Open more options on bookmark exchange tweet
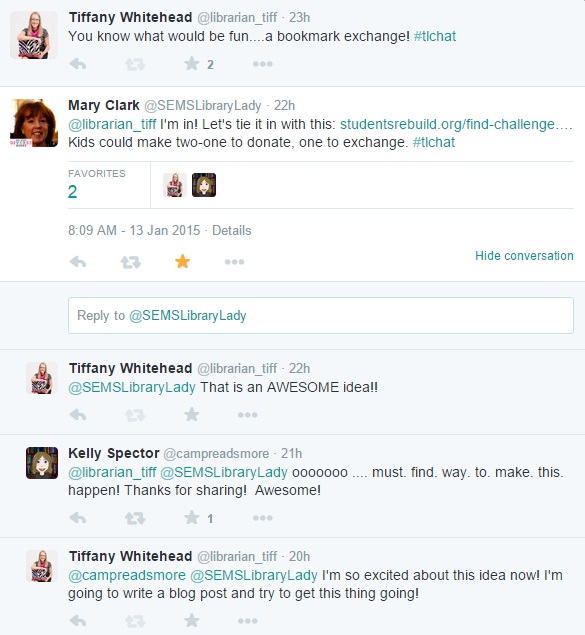 pyautogui.click(x=263, y=64)
